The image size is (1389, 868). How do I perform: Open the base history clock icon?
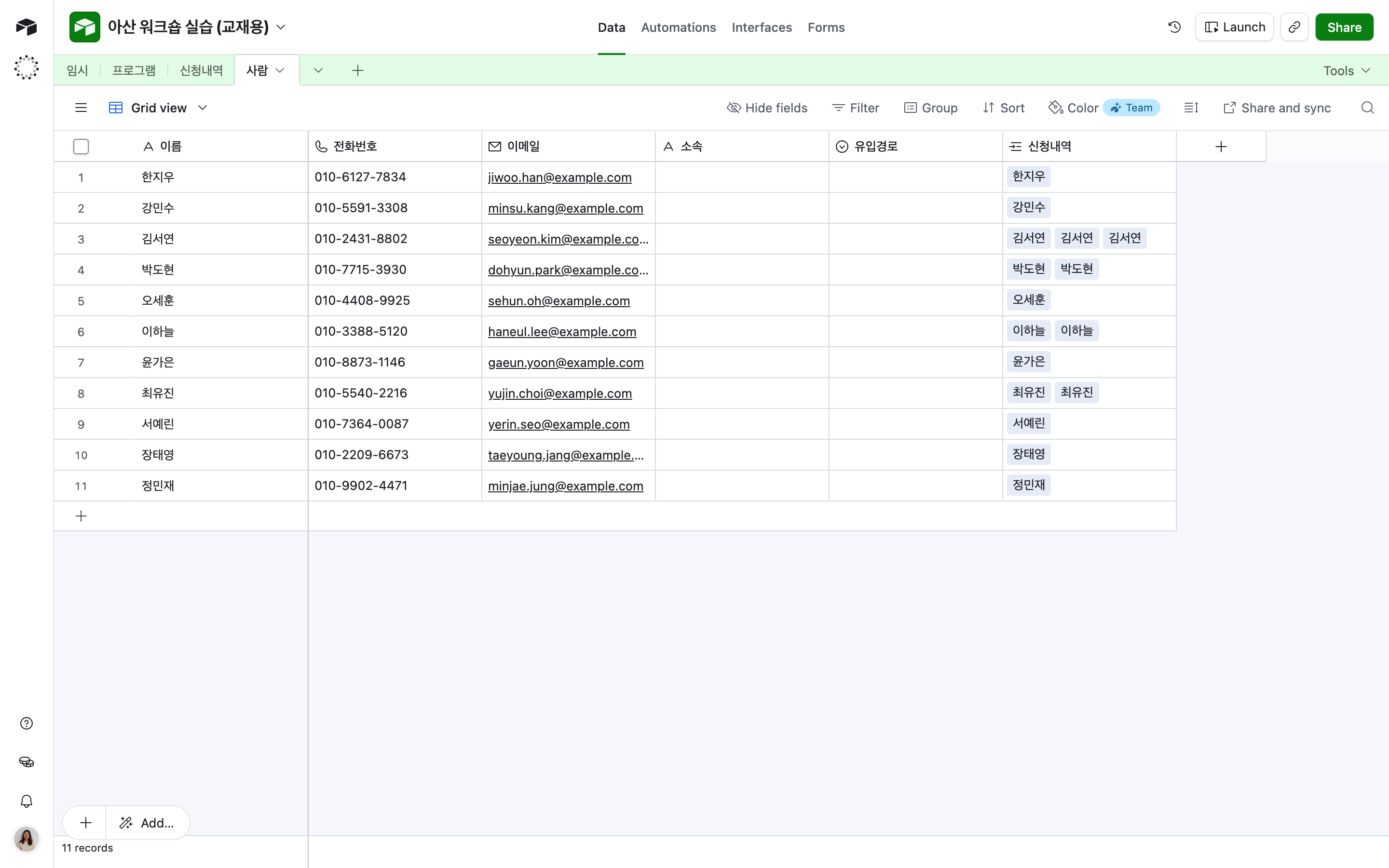[x=1174, y=27]
